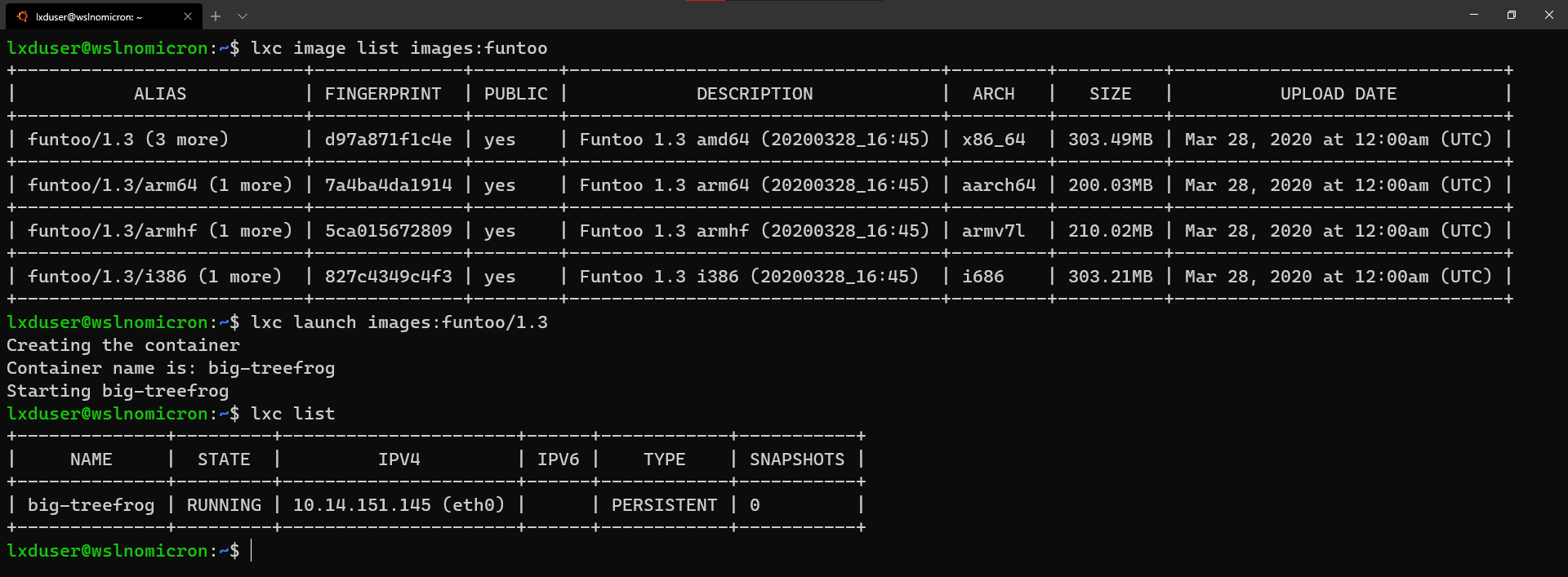Close the lxduser@wslnomicron tab
The image size is (1568, 577).
point(188,16)
